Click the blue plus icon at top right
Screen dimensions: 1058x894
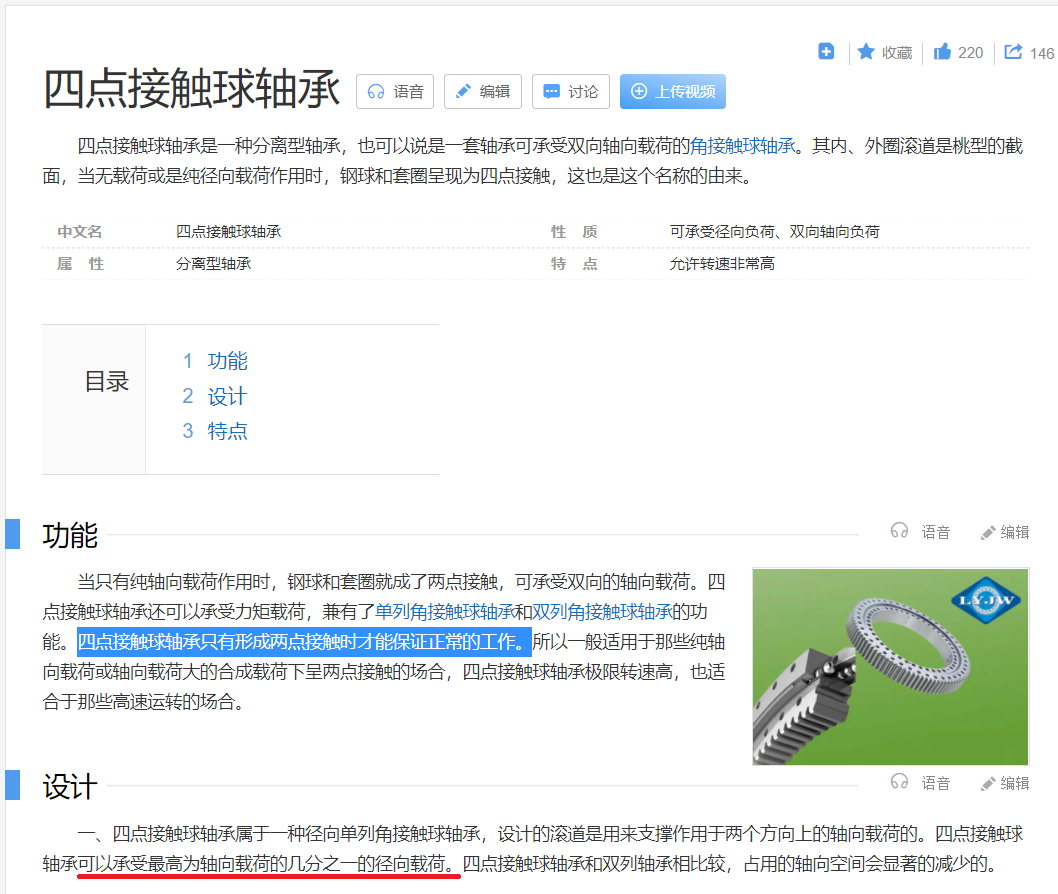pyautogui.click(x=826, y=51)
